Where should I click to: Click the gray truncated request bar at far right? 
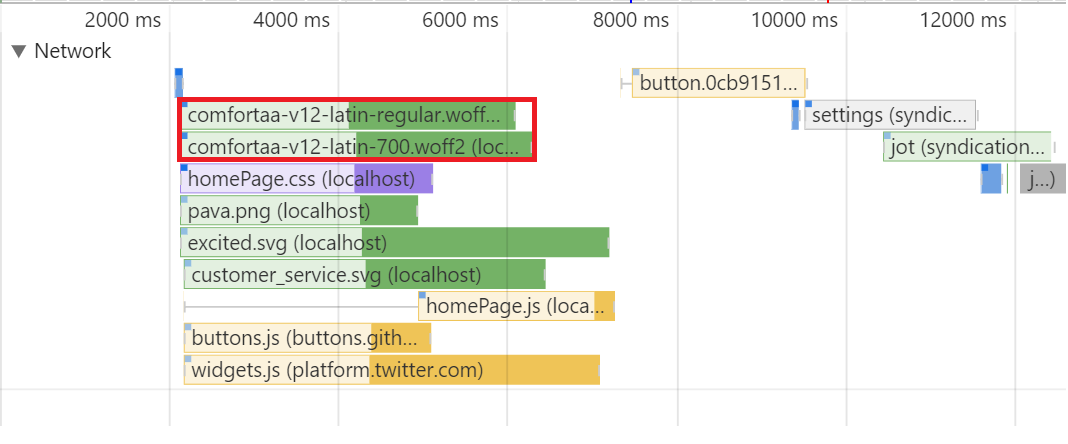(1042, 180)
